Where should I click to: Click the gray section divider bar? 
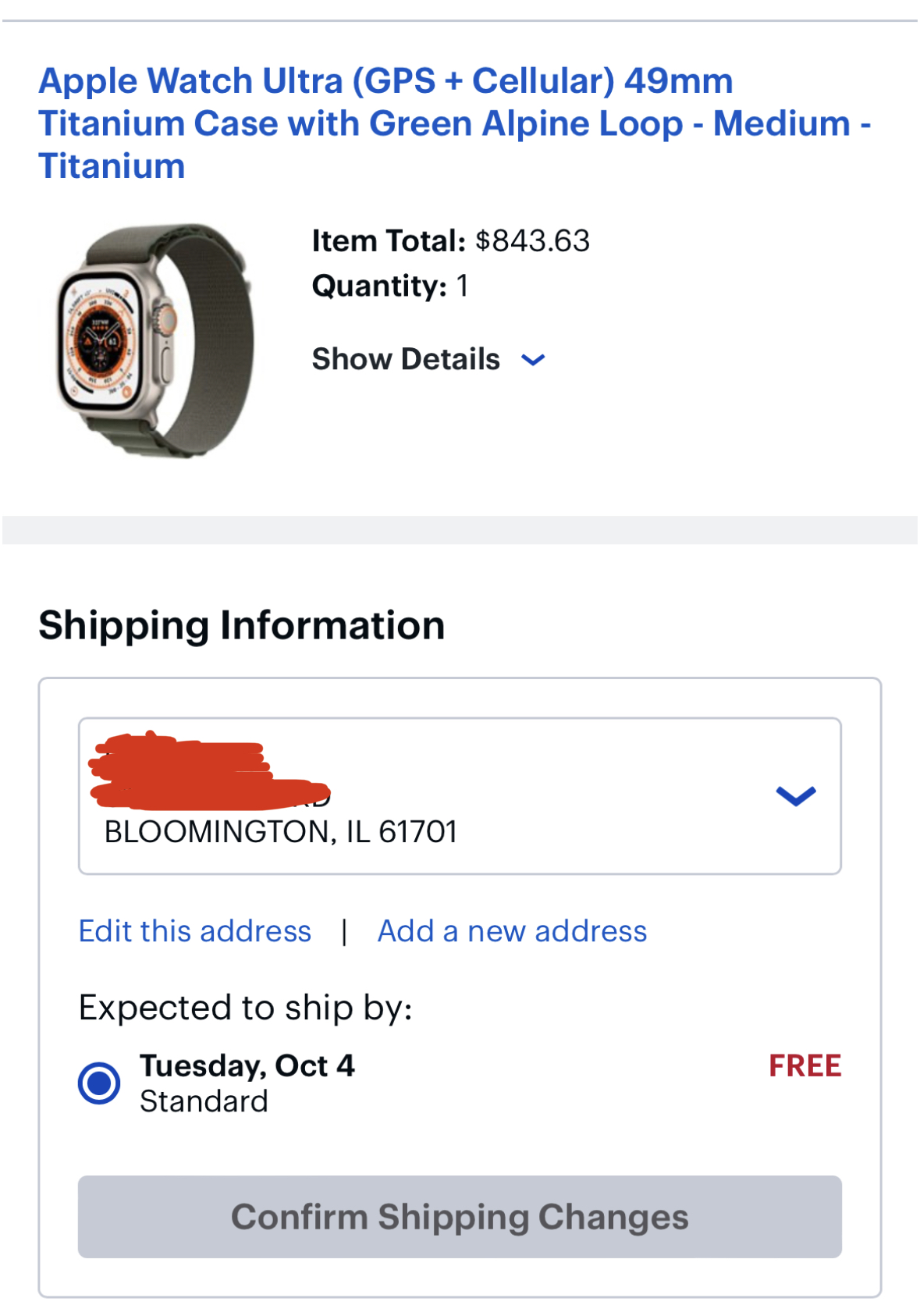coord(460,530)
